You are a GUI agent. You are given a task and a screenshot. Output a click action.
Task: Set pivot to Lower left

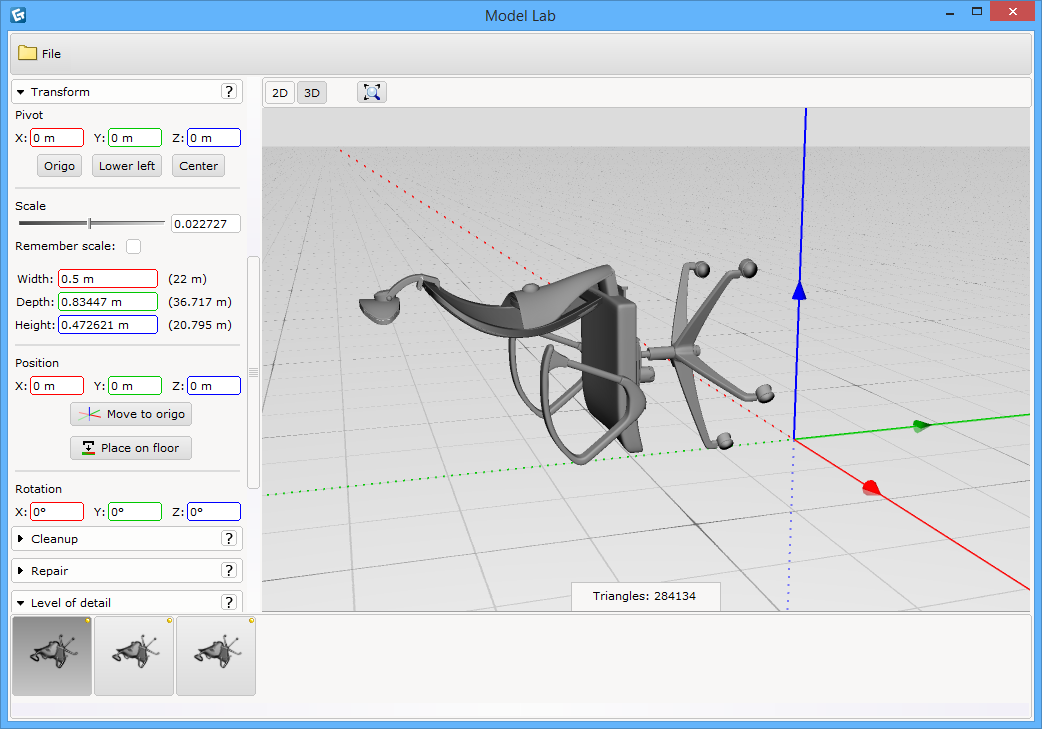click(127, 166)
